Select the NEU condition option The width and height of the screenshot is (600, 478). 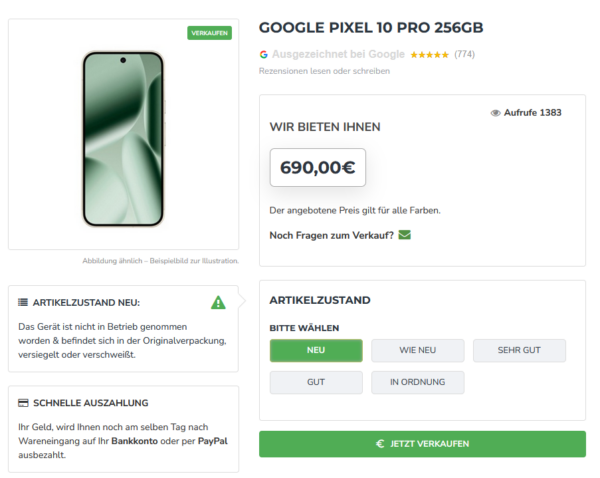[316, 350]
